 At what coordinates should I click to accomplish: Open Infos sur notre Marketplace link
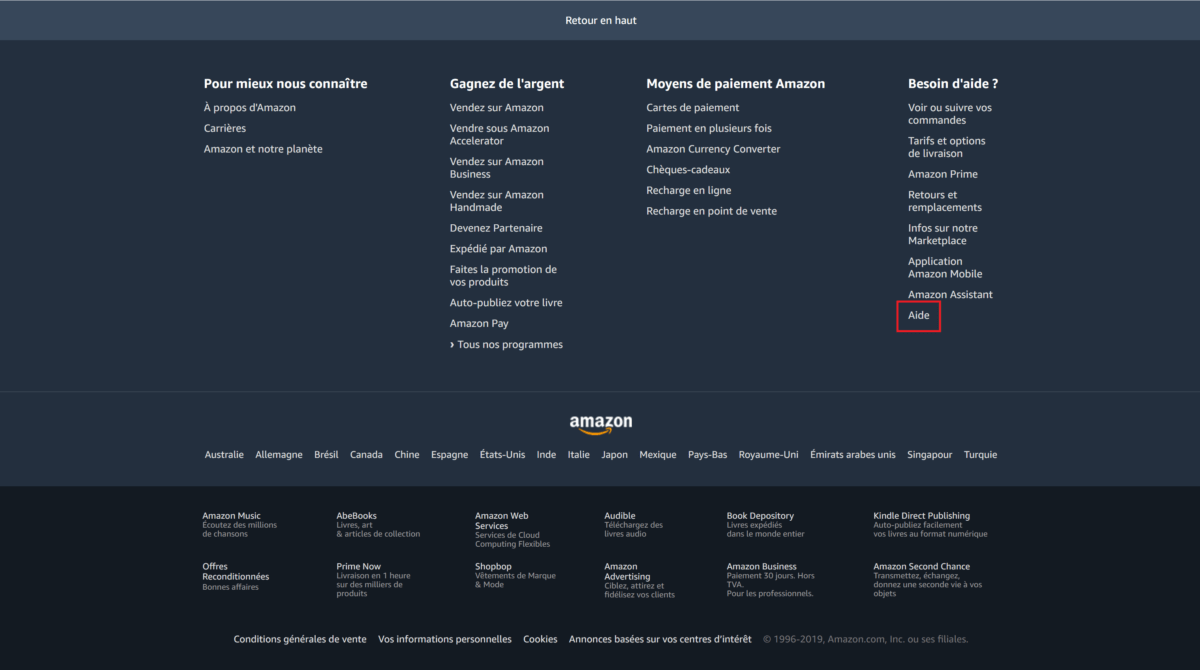coord(943,234)
